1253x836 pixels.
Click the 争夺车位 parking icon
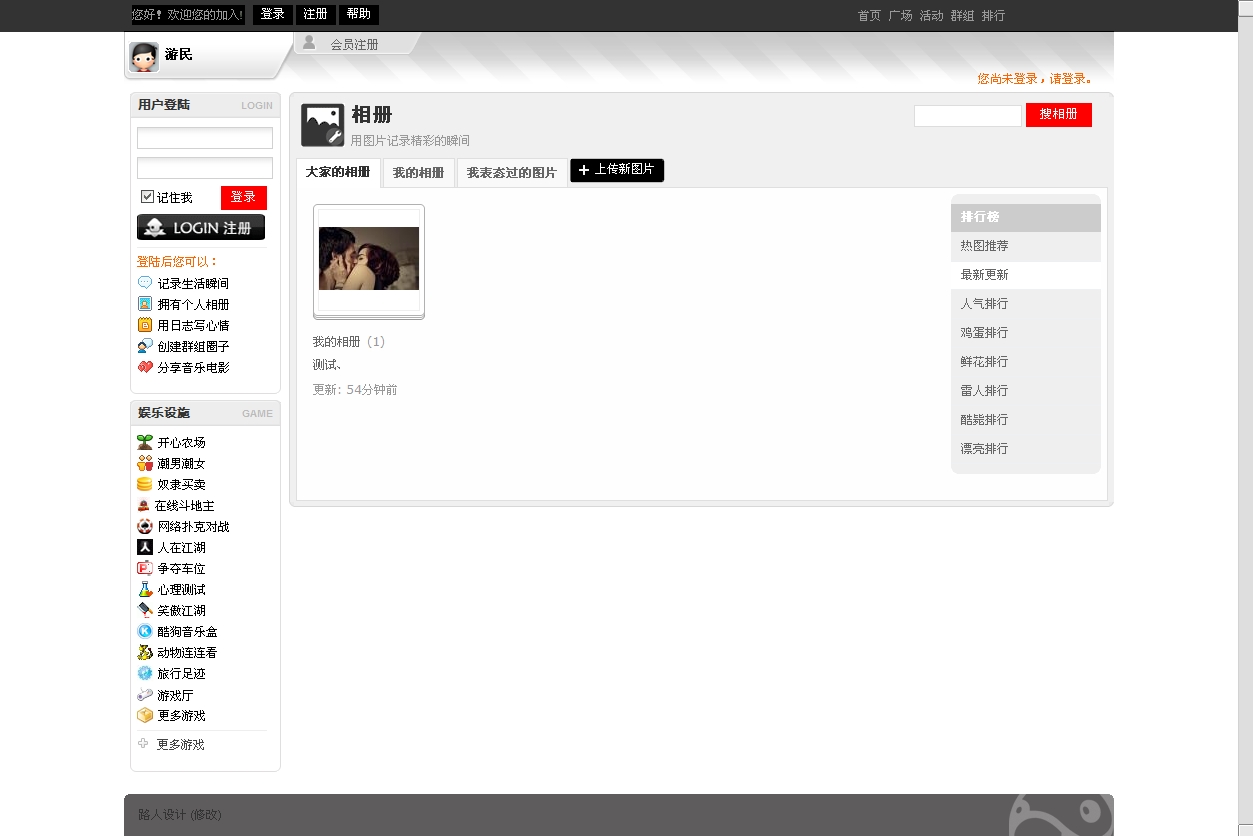145,568
